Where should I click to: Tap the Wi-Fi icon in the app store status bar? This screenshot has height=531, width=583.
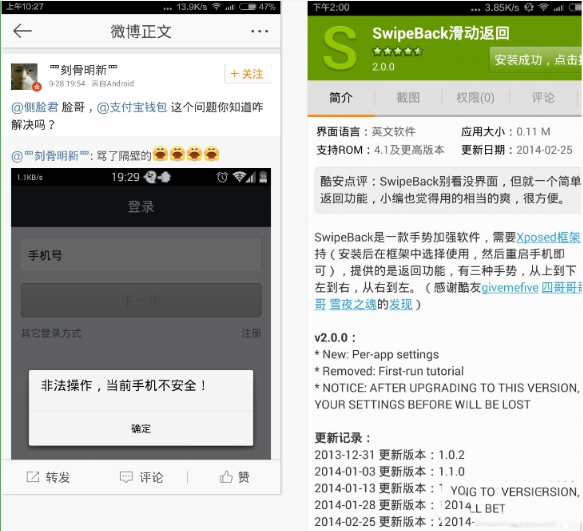click(544, 7)
